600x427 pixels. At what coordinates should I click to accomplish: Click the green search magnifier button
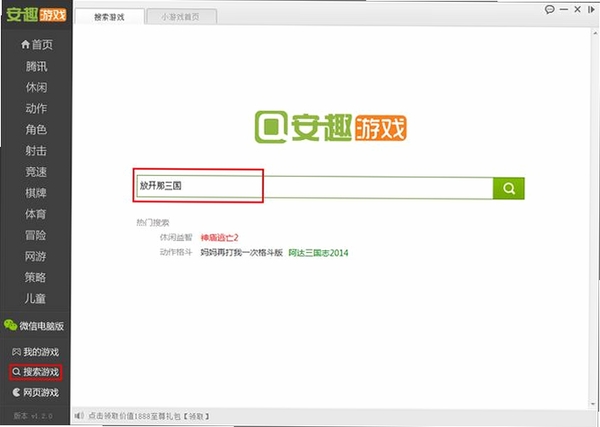click(x=509, y=188)
